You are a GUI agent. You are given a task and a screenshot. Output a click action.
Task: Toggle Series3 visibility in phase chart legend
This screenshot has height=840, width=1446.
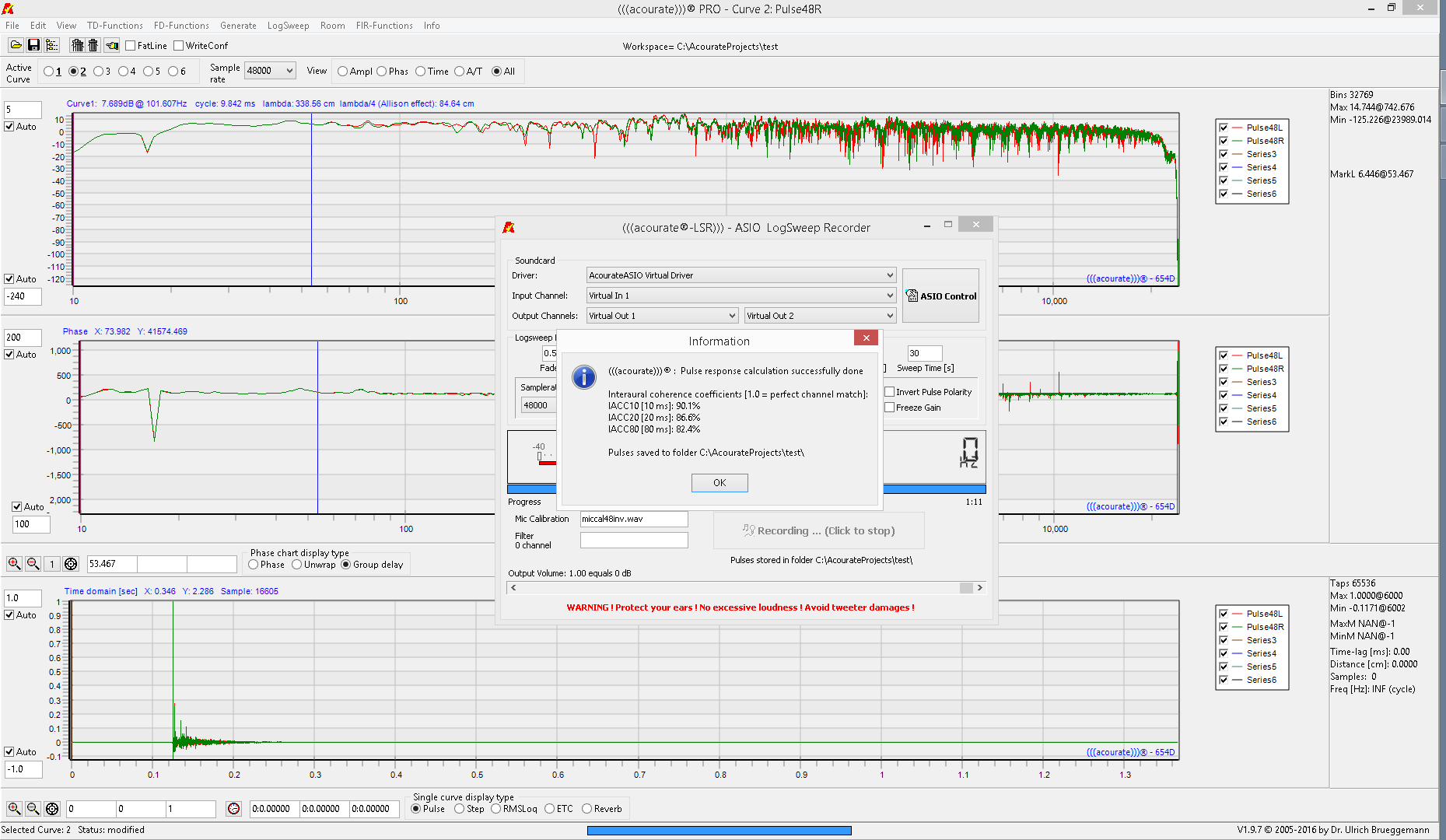coord(1224,382)
